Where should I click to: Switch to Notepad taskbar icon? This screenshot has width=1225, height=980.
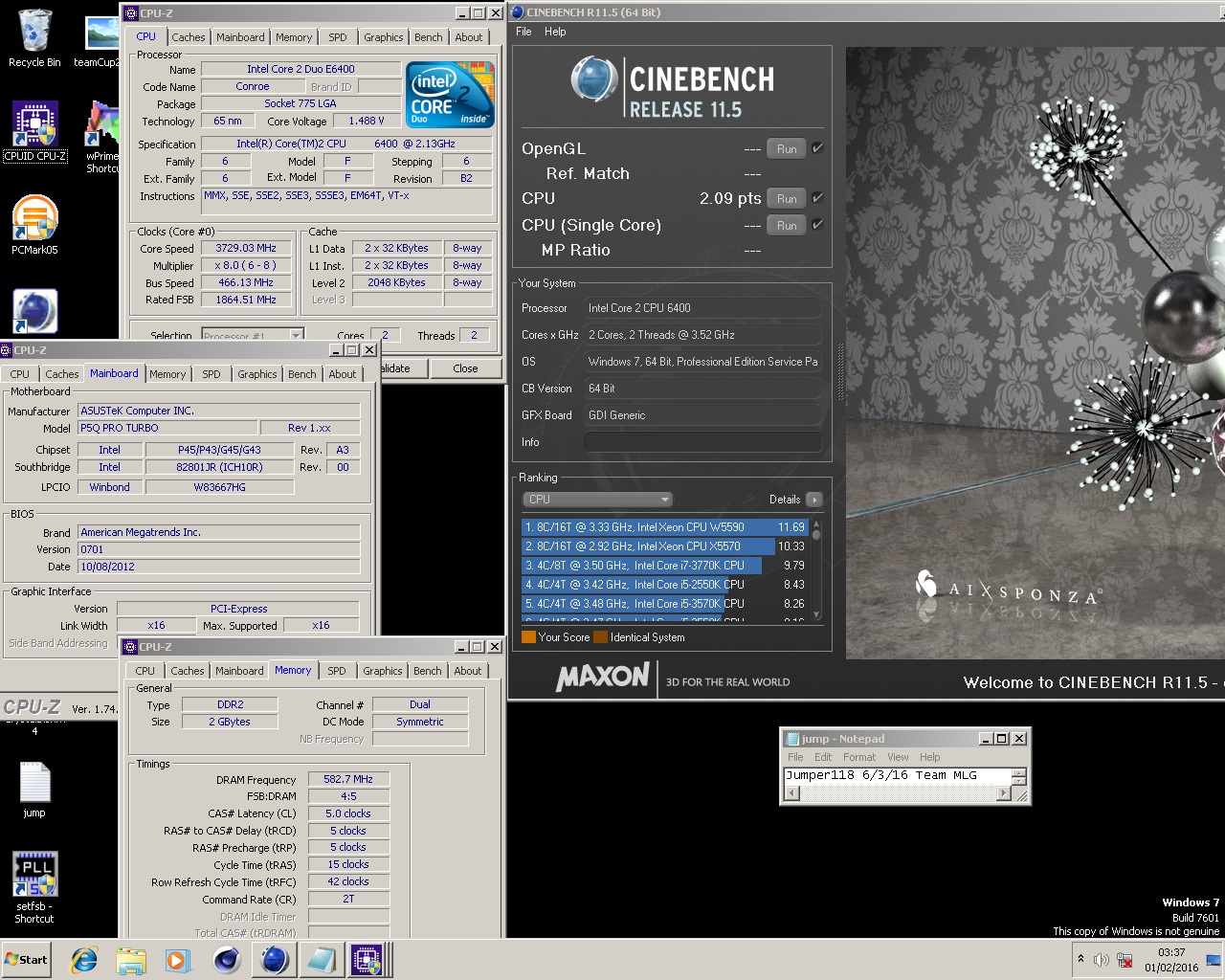(321, 960)
